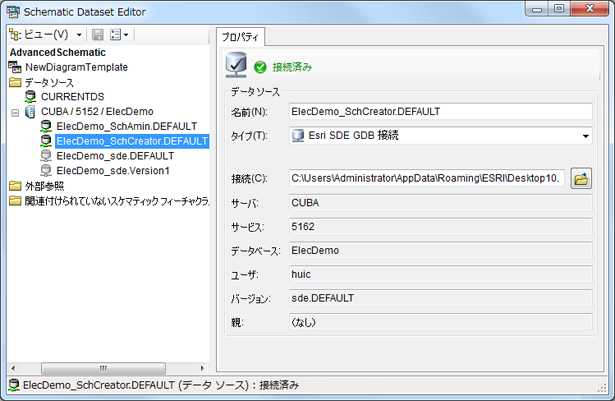Image resolution: width=615 pixels, height=401 pixels.
Task: Select ElecDemo_sde.DEFAULT in the tree
Action: pyautogui.click(x=115, y=156)
